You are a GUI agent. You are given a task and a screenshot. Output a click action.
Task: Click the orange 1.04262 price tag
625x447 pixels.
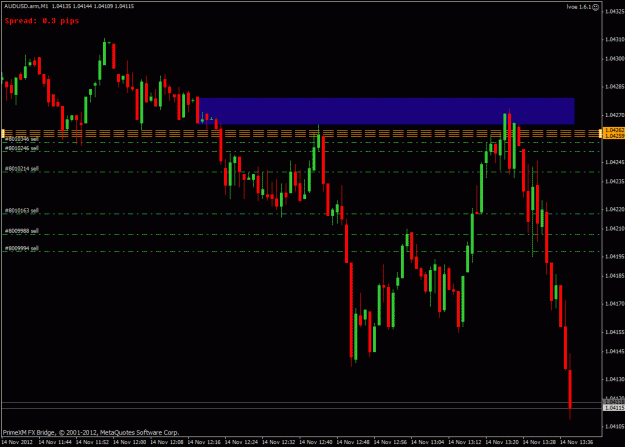click(614, 130)
